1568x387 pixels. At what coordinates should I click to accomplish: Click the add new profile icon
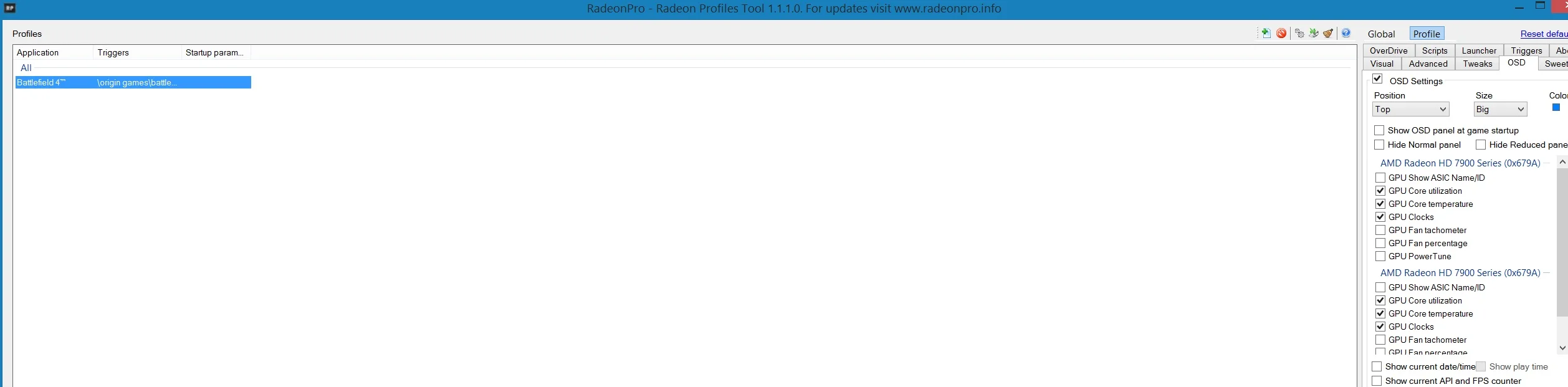coord(1266,33)
